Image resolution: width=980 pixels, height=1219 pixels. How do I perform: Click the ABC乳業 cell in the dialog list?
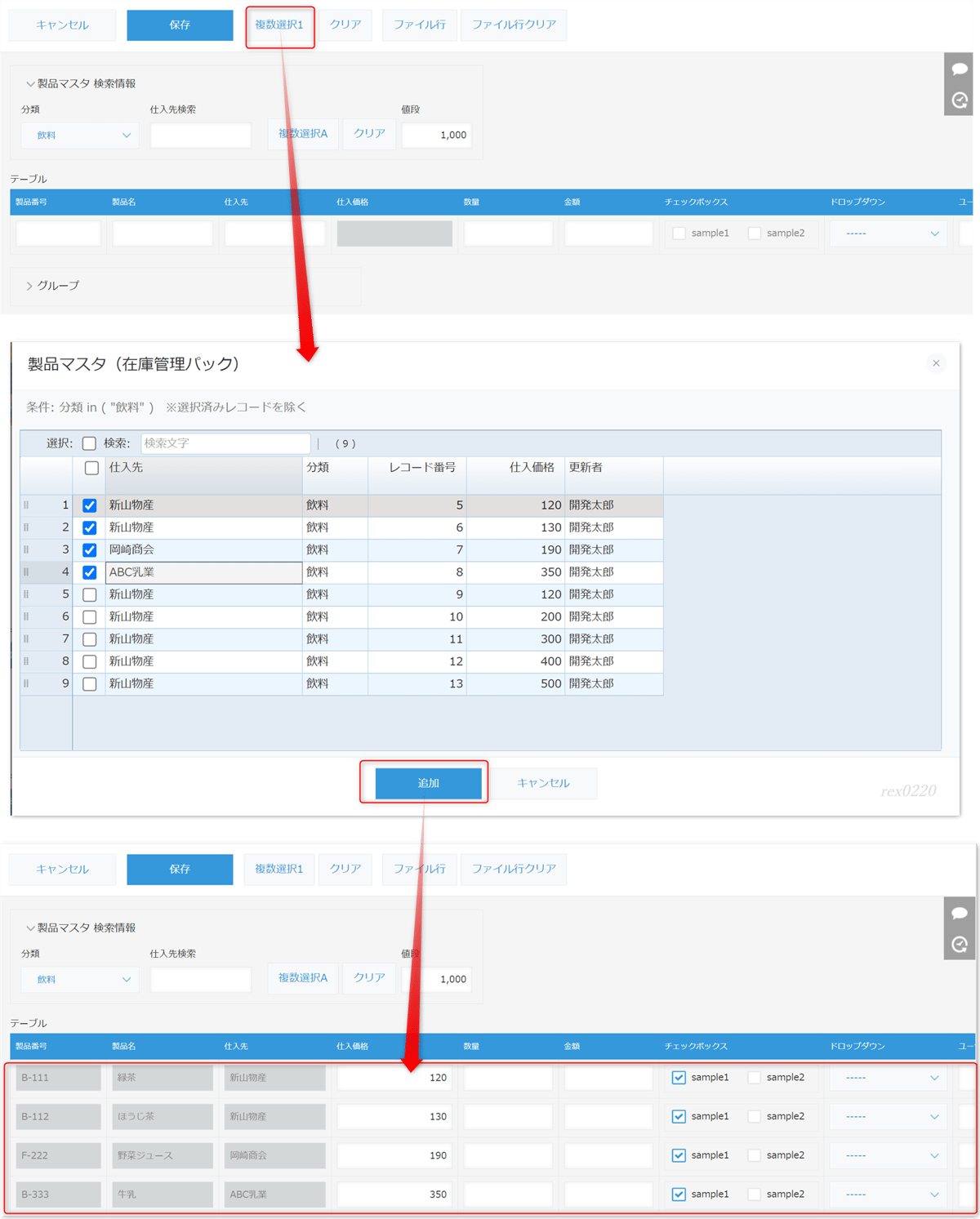pyautogui.click(x=203, y=572)
